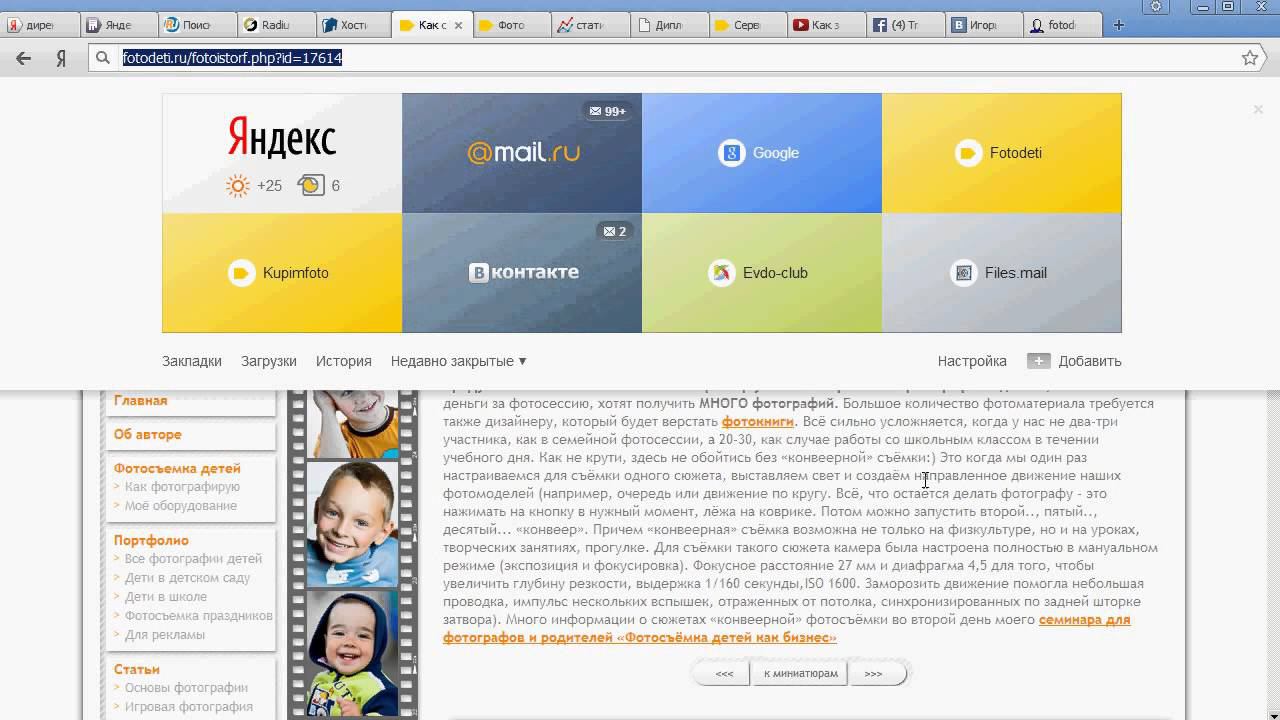Viewport: 1280px width, 720px height.
Task: Open the browser settings gear
Action: pos(1156,6)
